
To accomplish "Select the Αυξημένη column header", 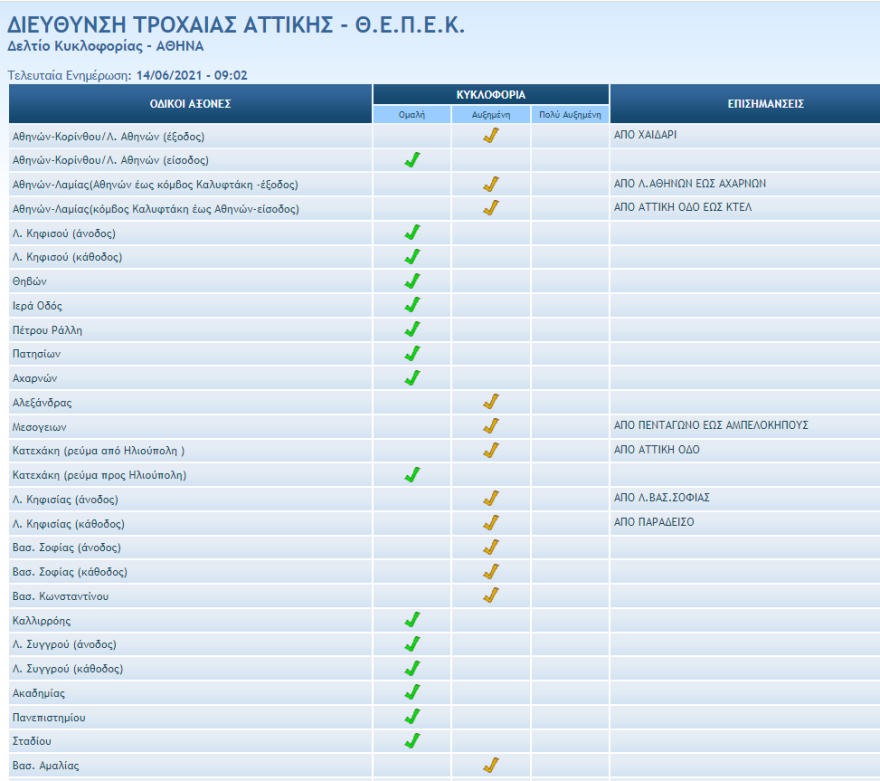I will click(x=490, y=115).
